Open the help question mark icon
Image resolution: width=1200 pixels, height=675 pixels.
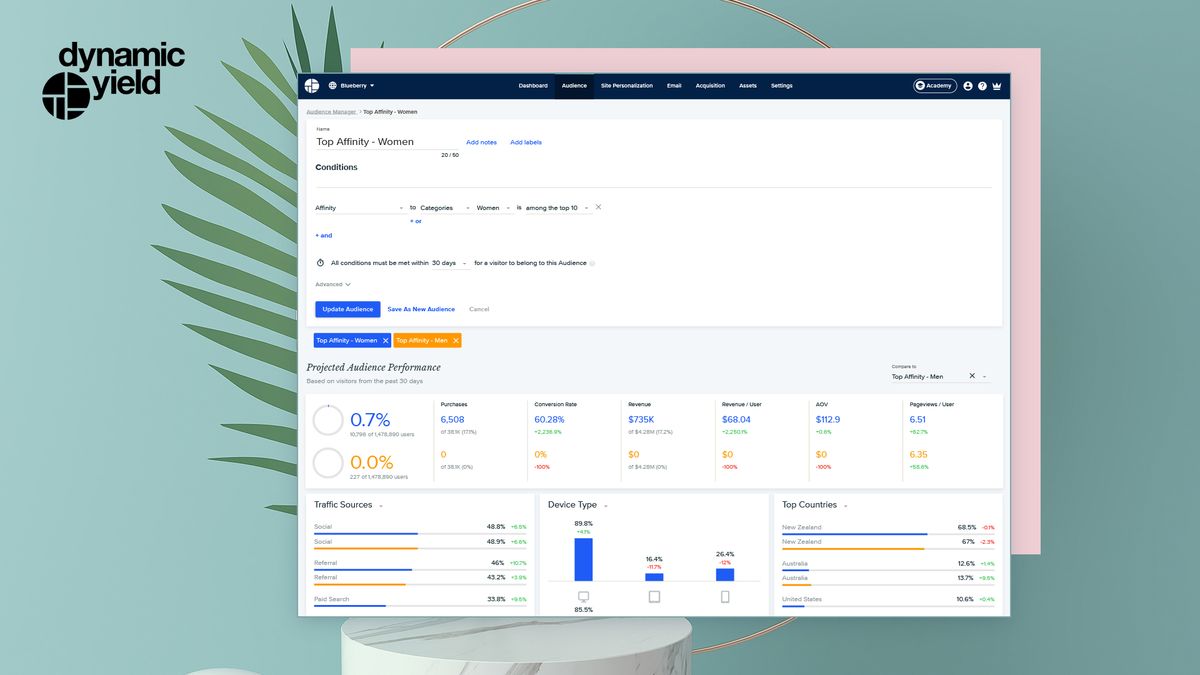[x=982, y=86]
